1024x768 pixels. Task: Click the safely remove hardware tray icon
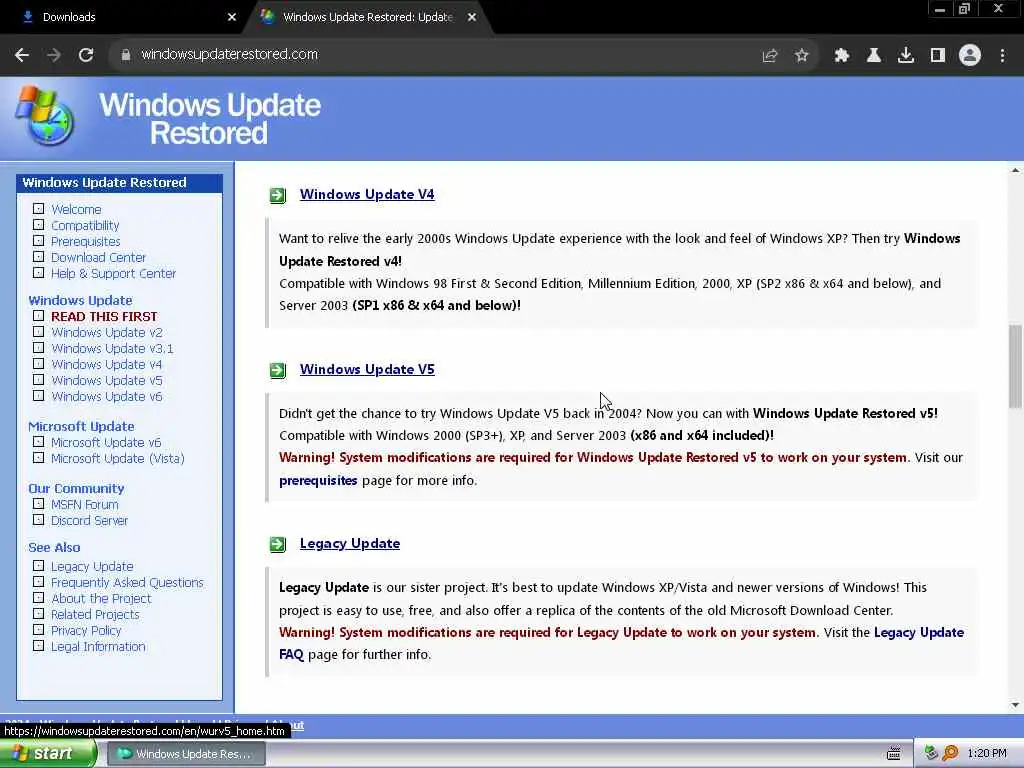coord(932,753)
